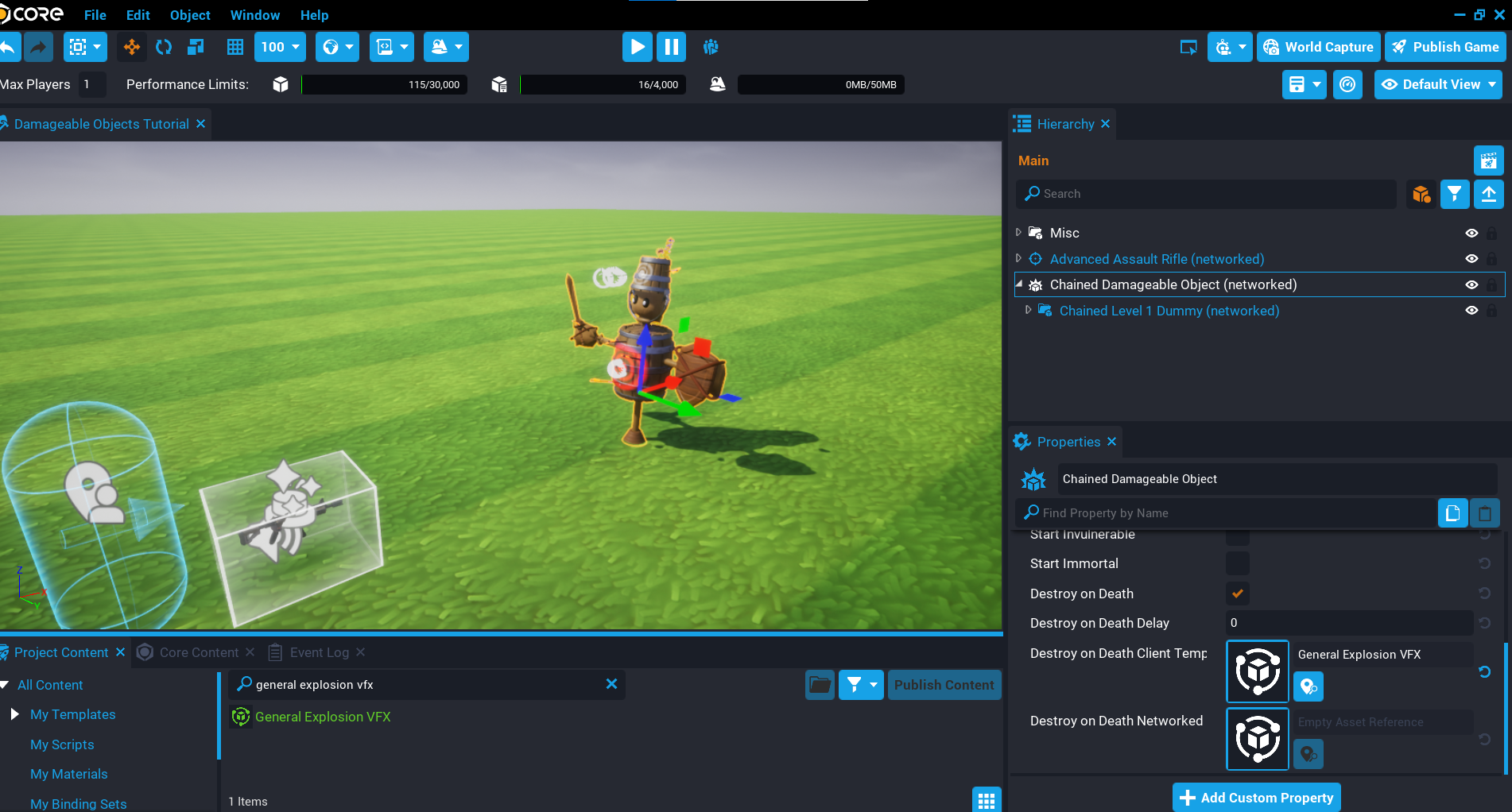Toggle visibility of Misc folder

pos(1471,233)
